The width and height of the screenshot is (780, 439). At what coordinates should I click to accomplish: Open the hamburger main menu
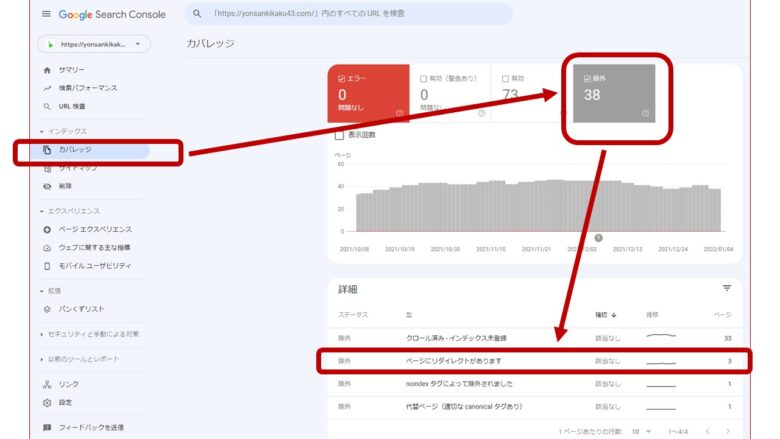point(46,14)
